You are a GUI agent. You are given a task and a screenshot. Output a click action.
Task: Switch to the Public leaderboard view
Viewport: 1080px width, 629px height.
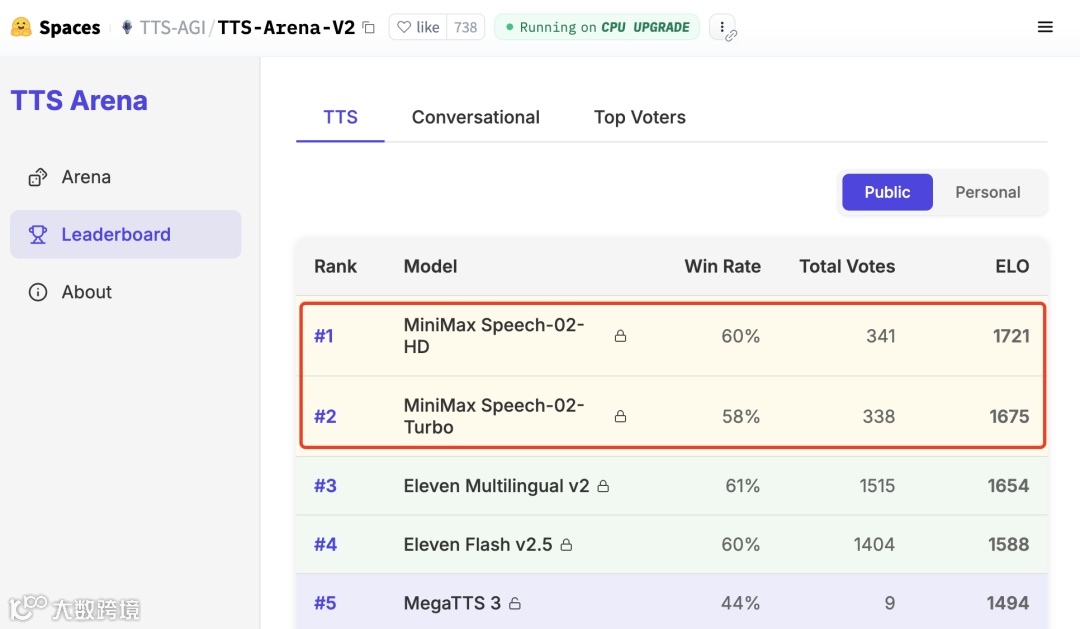pos(887,192)
